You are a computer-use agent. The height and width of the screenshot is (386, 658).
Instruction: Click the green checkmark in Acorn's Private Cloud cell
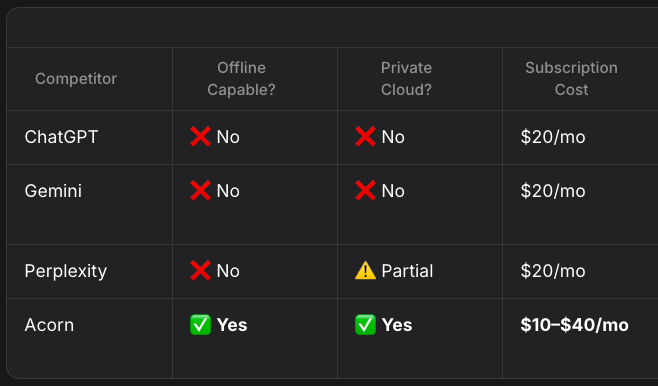[x=365, y=325]
